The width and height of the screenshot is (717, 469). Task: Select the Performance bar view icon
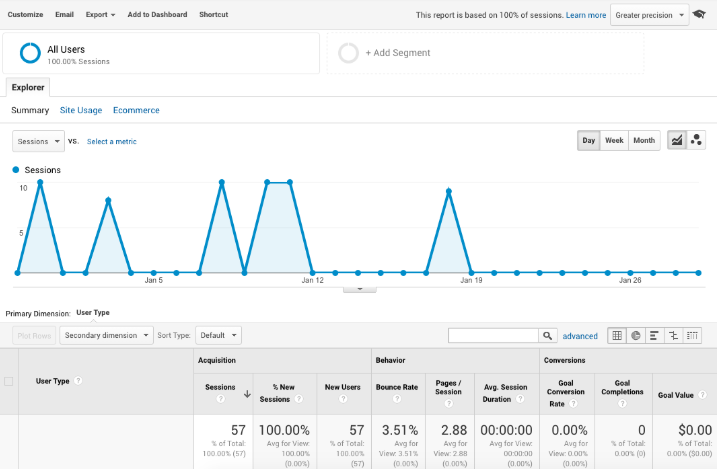[654, 336]
